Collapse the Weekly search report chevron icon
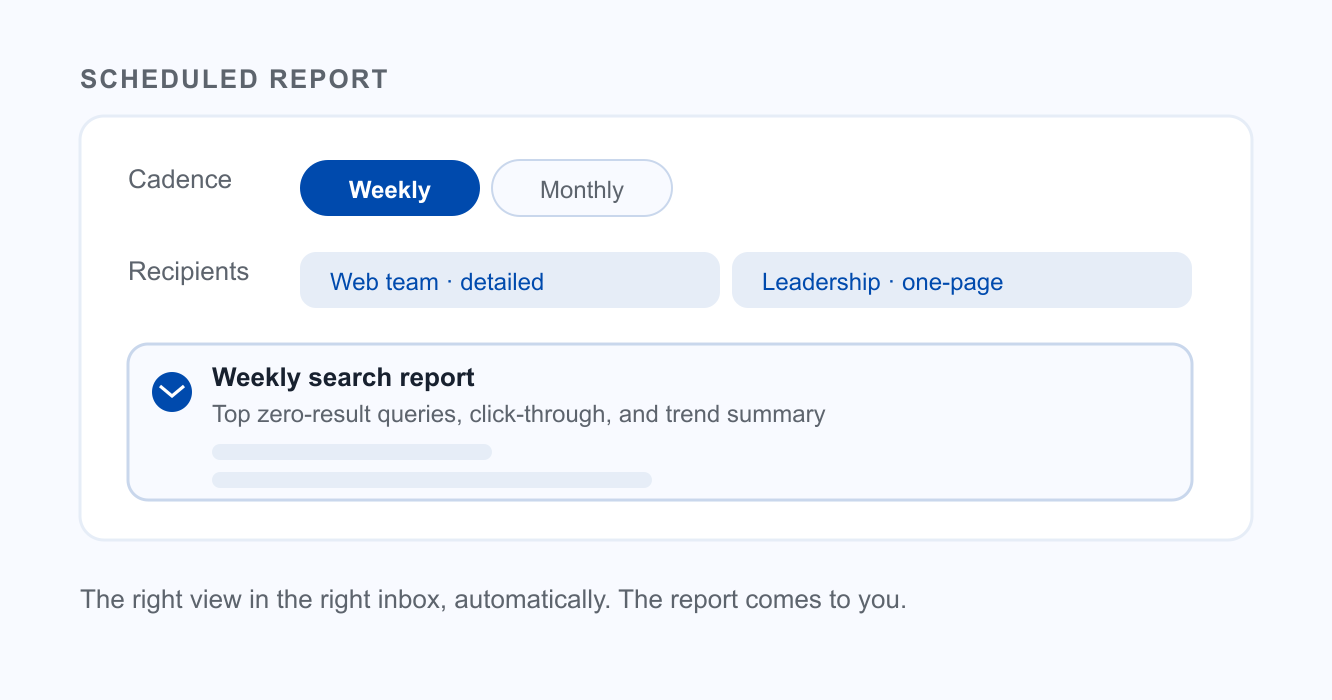1332x700 pixels. pos(172,391)
